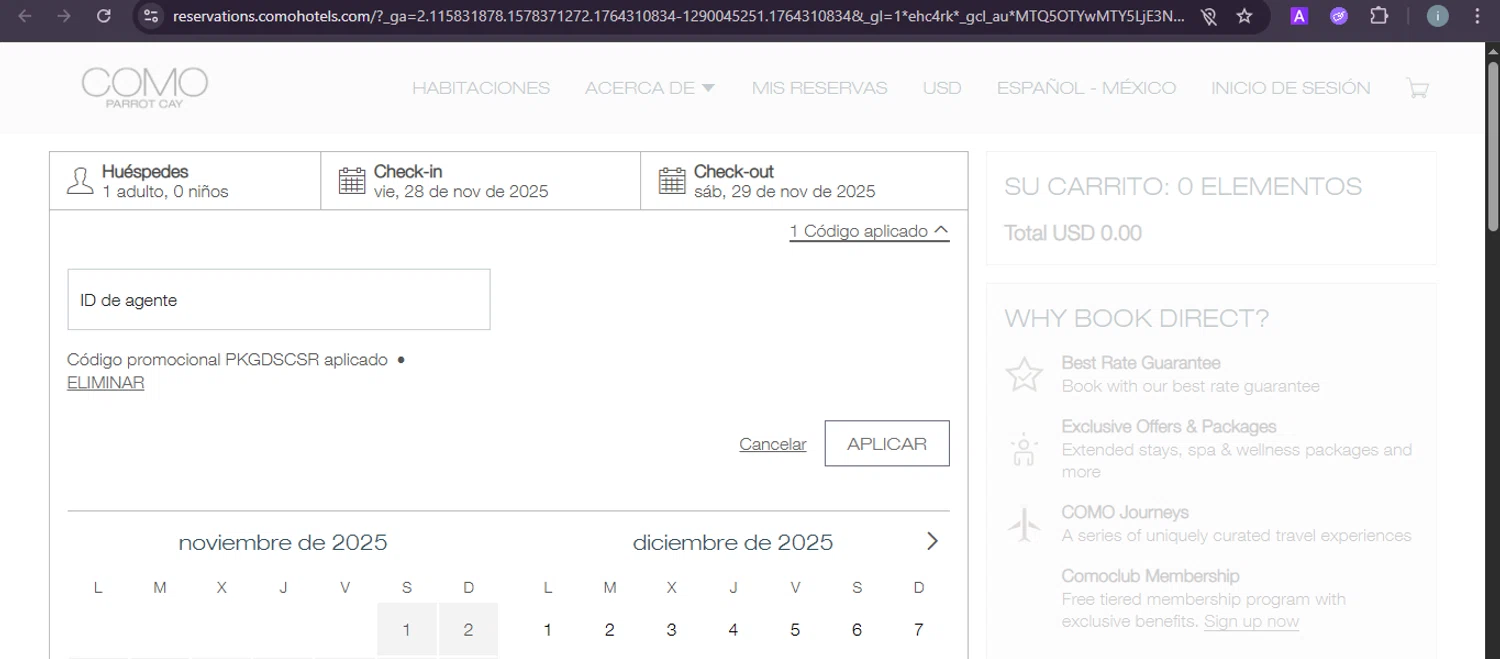Click the Check-in calendar icon

[x=352, y=181]
